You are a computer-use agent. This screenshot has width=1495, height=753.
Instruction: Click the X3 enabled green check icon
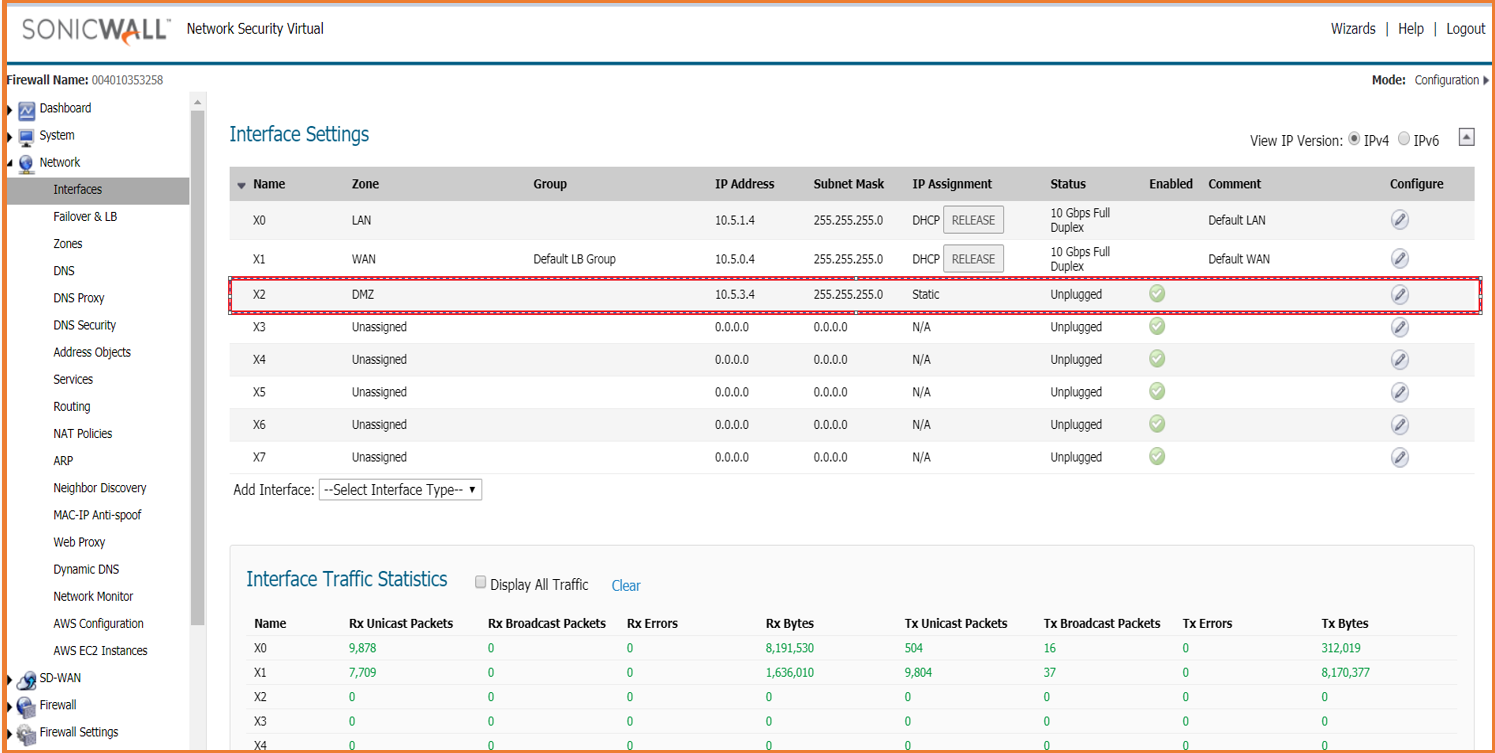(1157, 326)
